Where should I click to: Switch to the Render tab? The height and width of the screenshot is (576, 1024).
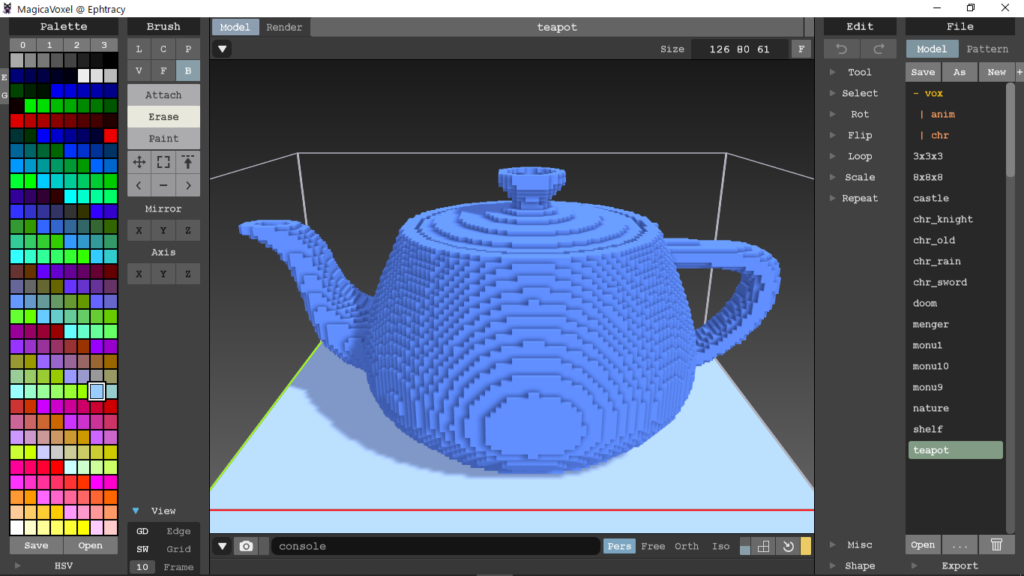click(284, 27)
